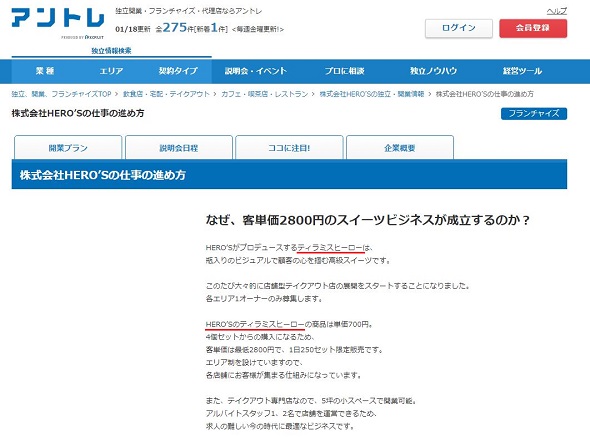Click the heading なぜ、客単価2800円のスイーツビジネスが成立するのか？
590x446 pixels.
tap(368, 220)
